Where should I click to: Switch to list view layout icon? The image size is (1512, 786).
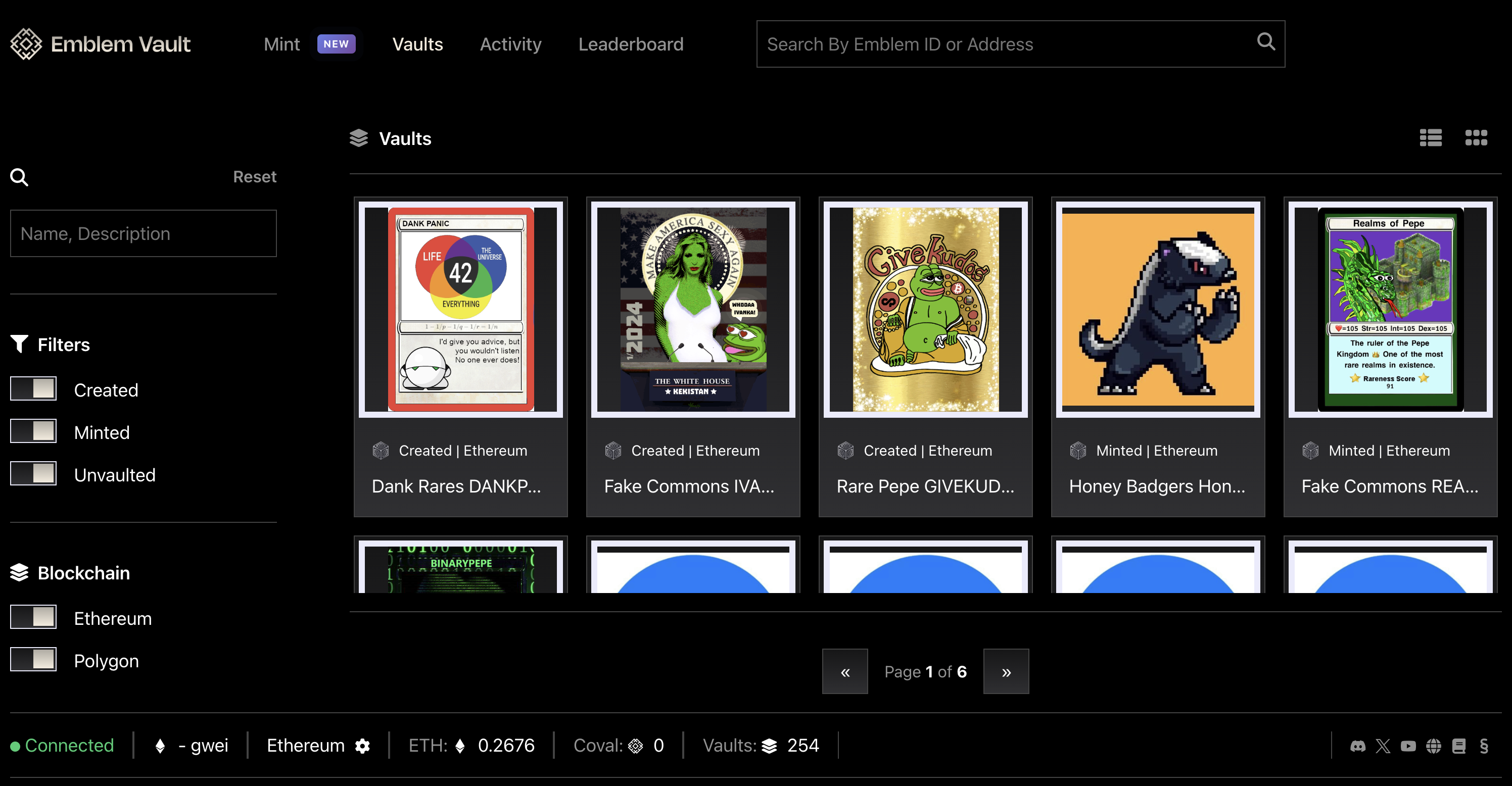point(1431,138)
